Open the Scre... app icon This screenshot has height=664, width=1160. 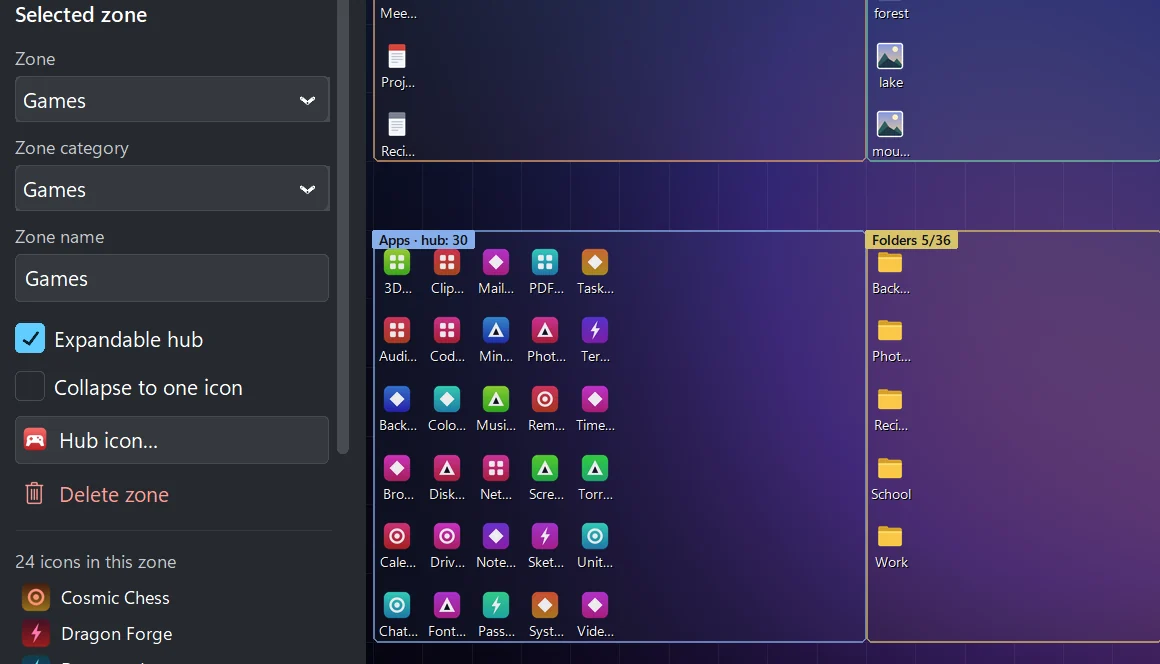(x=545, y=468)
